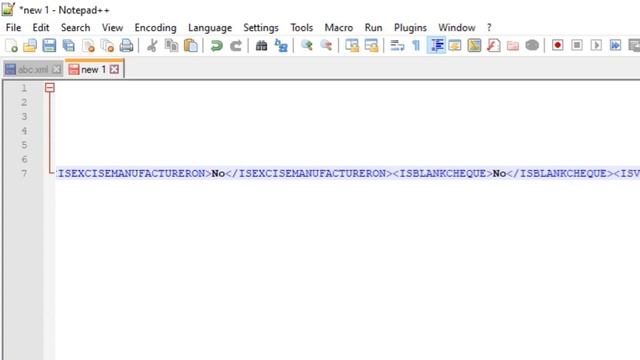640x360 pixels.
Task: Toggle synchronize horizontal scrolling icon
Action: (x=371, y=45)
